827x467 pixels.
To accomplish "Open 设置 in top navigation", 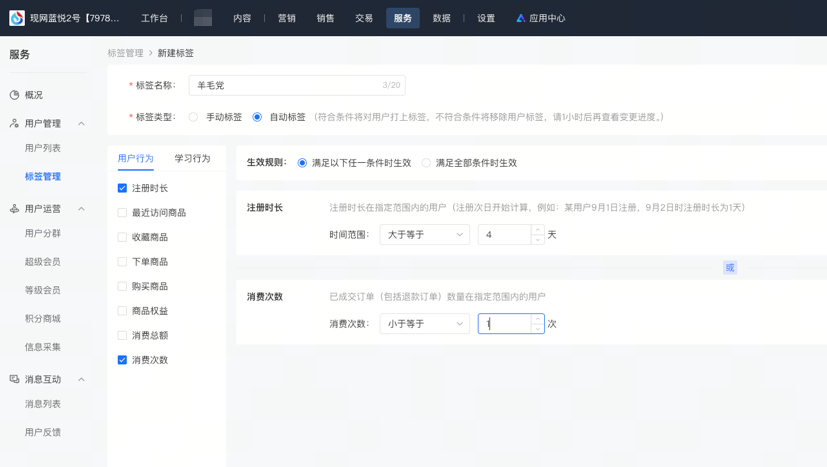I will click(x=486, y=18).
